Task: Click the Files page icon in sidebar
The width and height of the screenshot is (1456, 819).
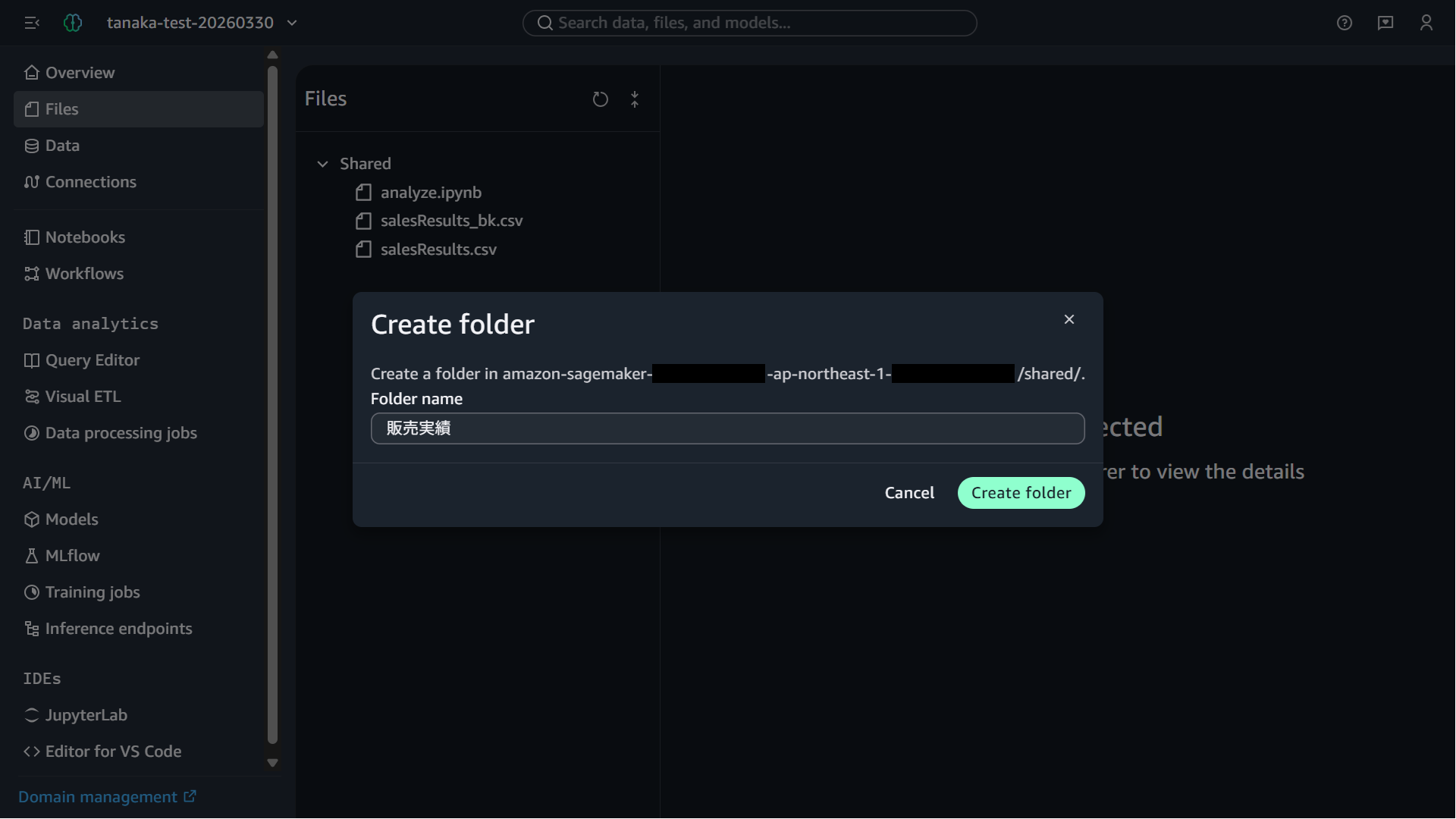Action: pos(31,109)
